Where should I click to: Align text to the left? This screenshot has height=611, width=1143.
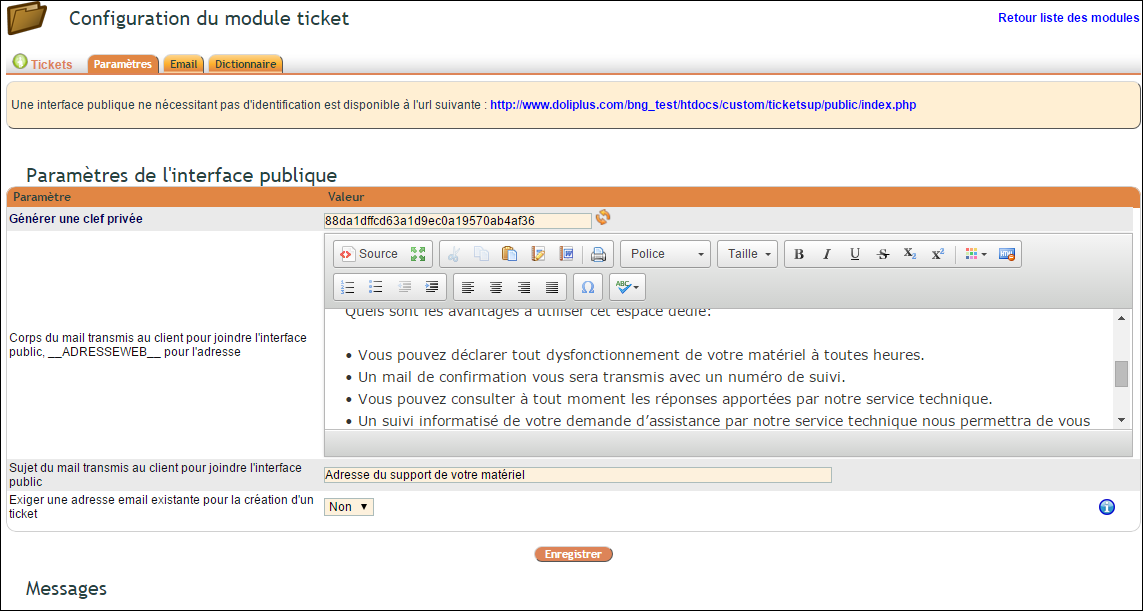468,287
